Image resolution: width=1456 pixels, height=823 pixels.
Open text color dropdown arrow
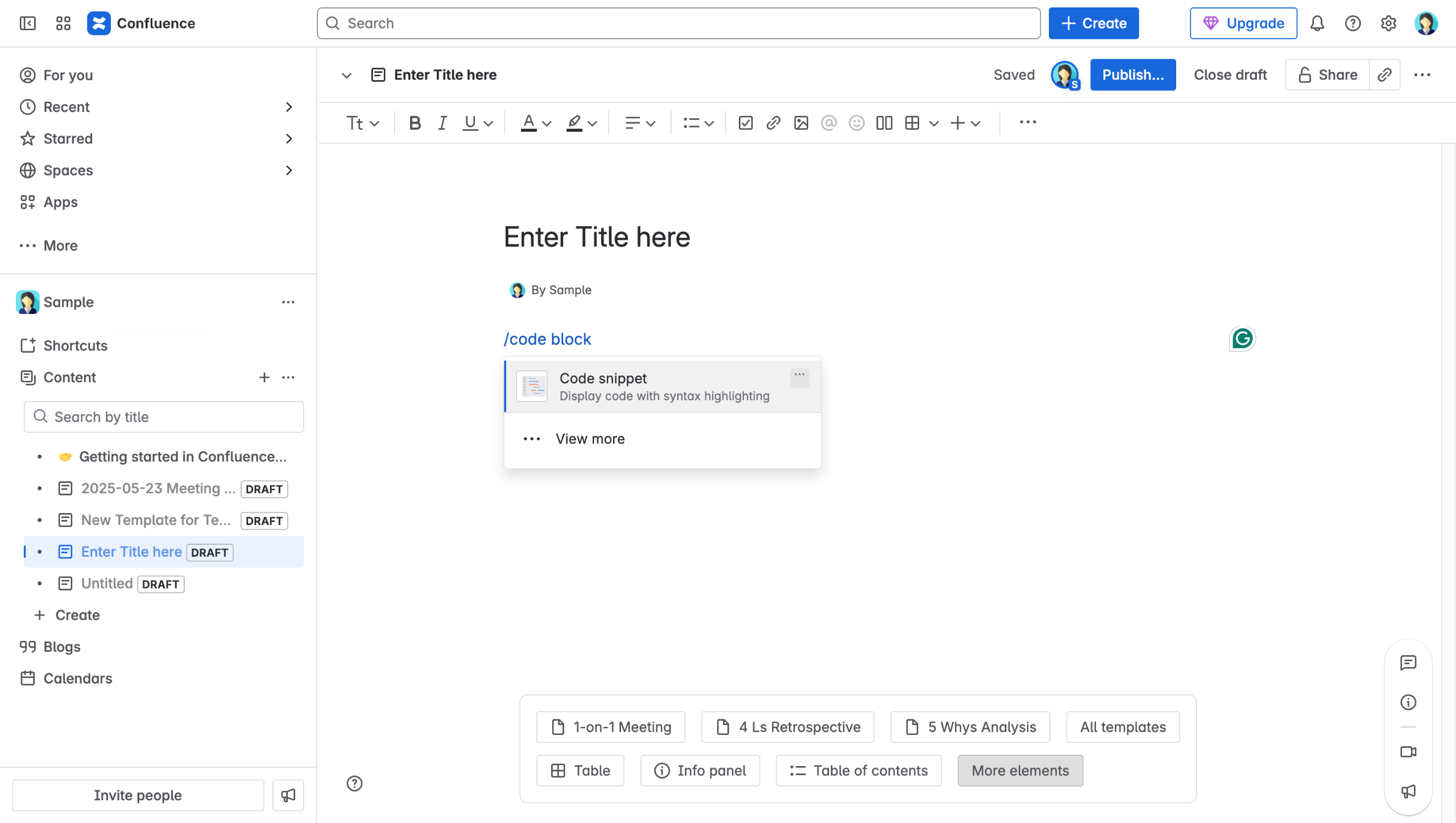pyautogui.click(x=547, y=123)
